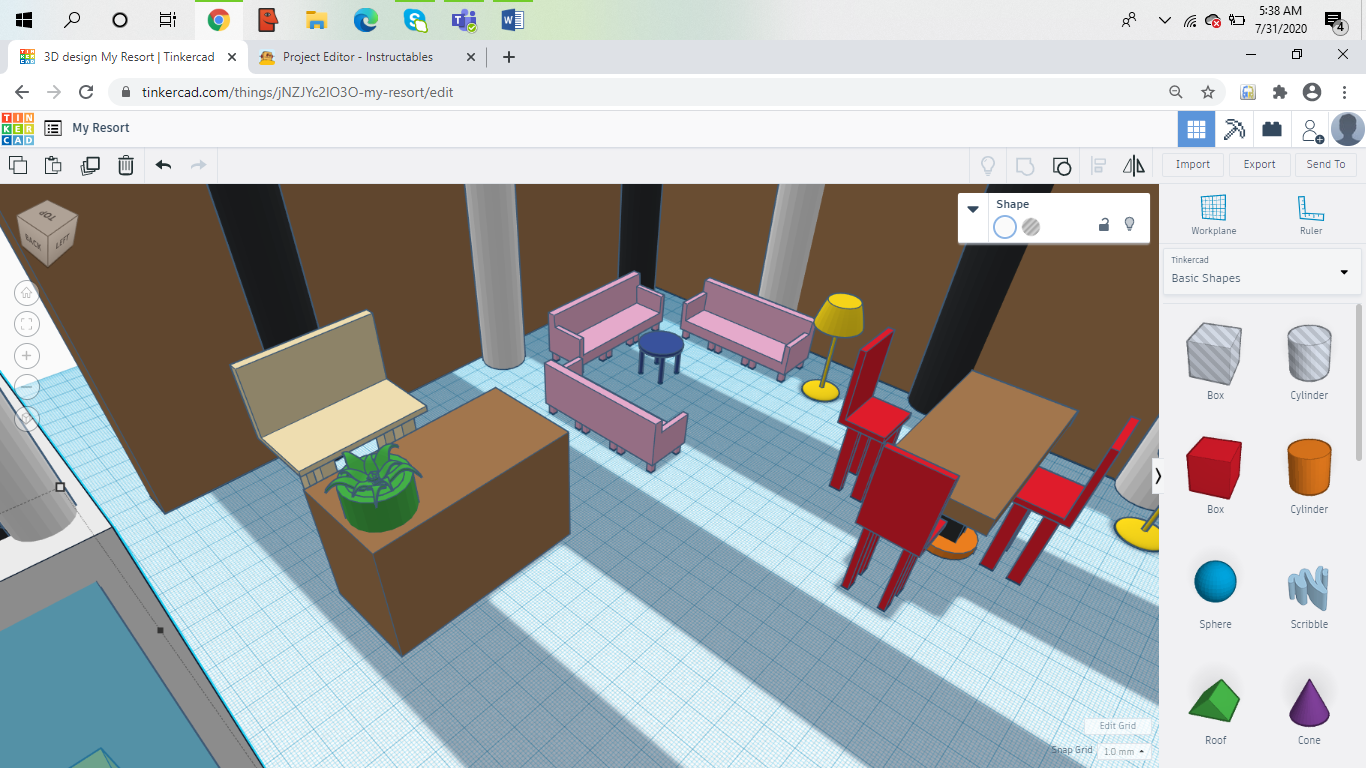Click the Align tool icon
The width and height of the screenshot is (1366, 768).
pyautogui.click(x=1098, y=165)
